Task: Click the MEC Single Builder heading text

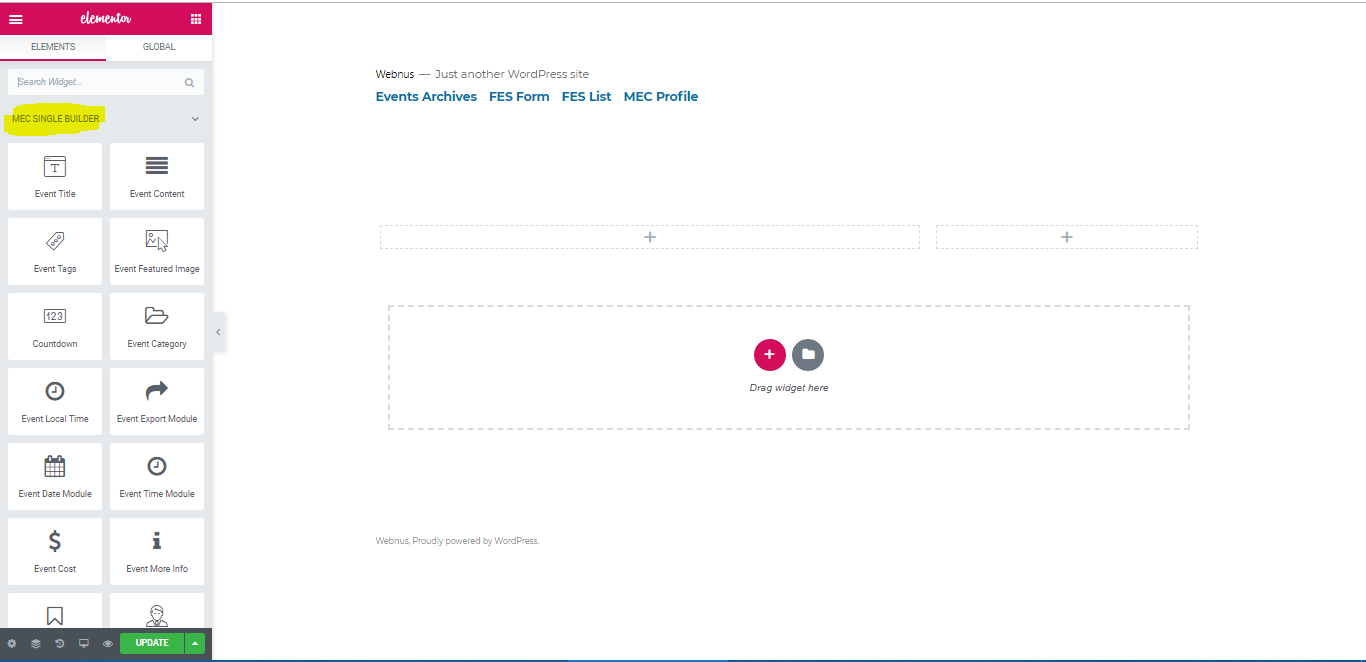Action: pos(56,119)
